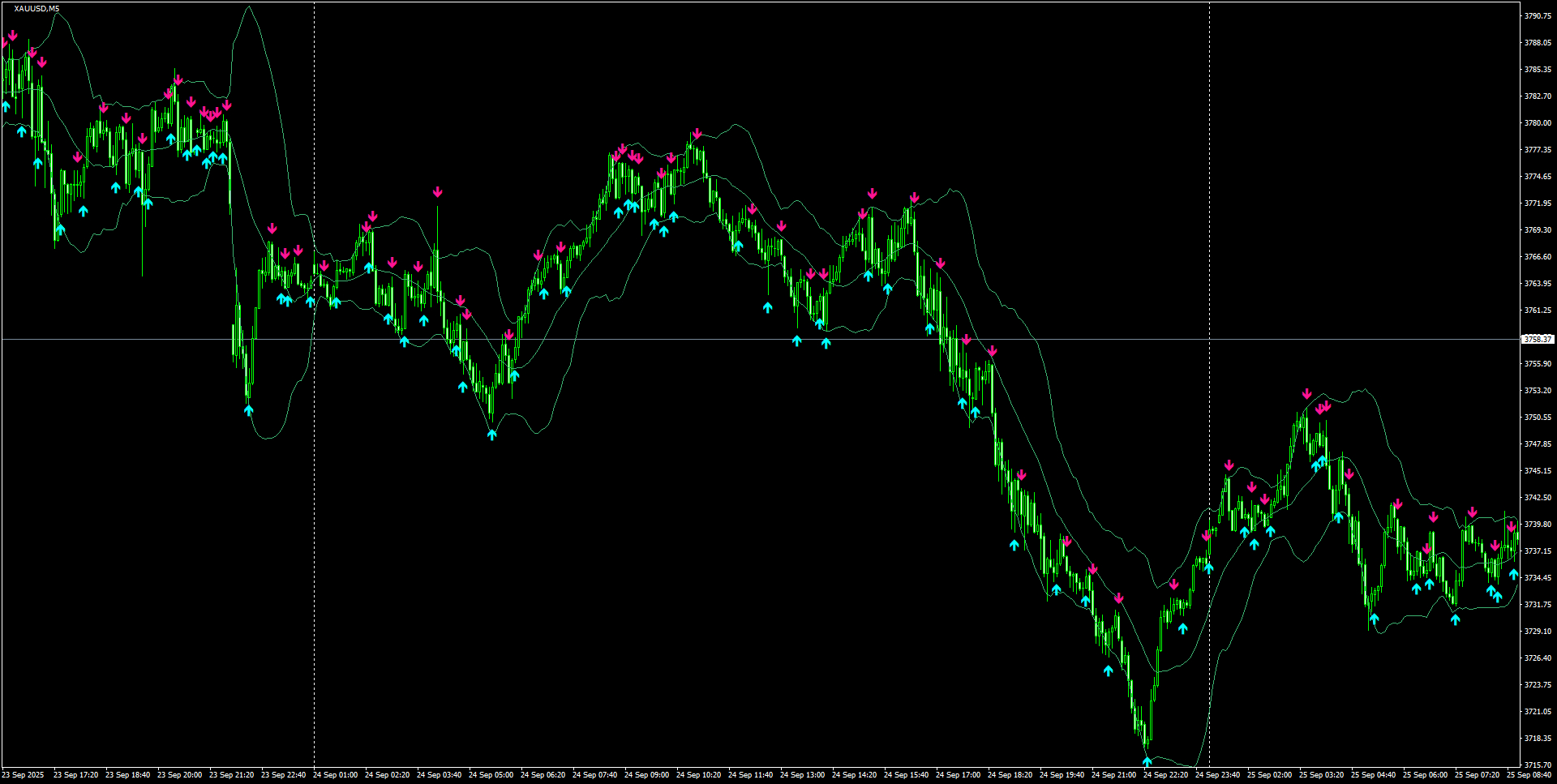Select the blue up arrow at the 3715 low

[x=1147, y=760]
